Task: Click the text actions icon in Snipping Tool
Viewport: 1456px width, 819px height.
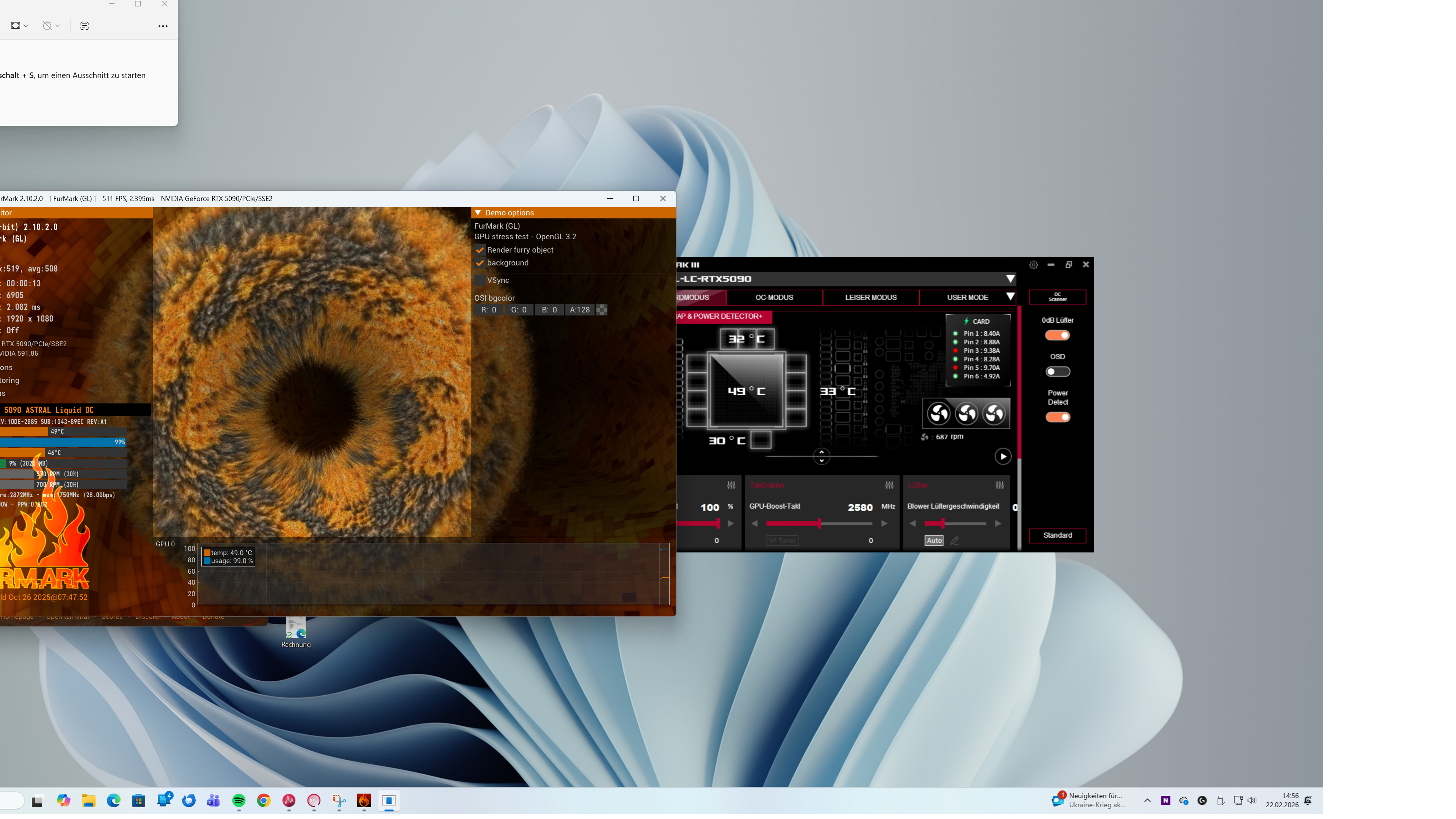Action: tap(84, 25)
